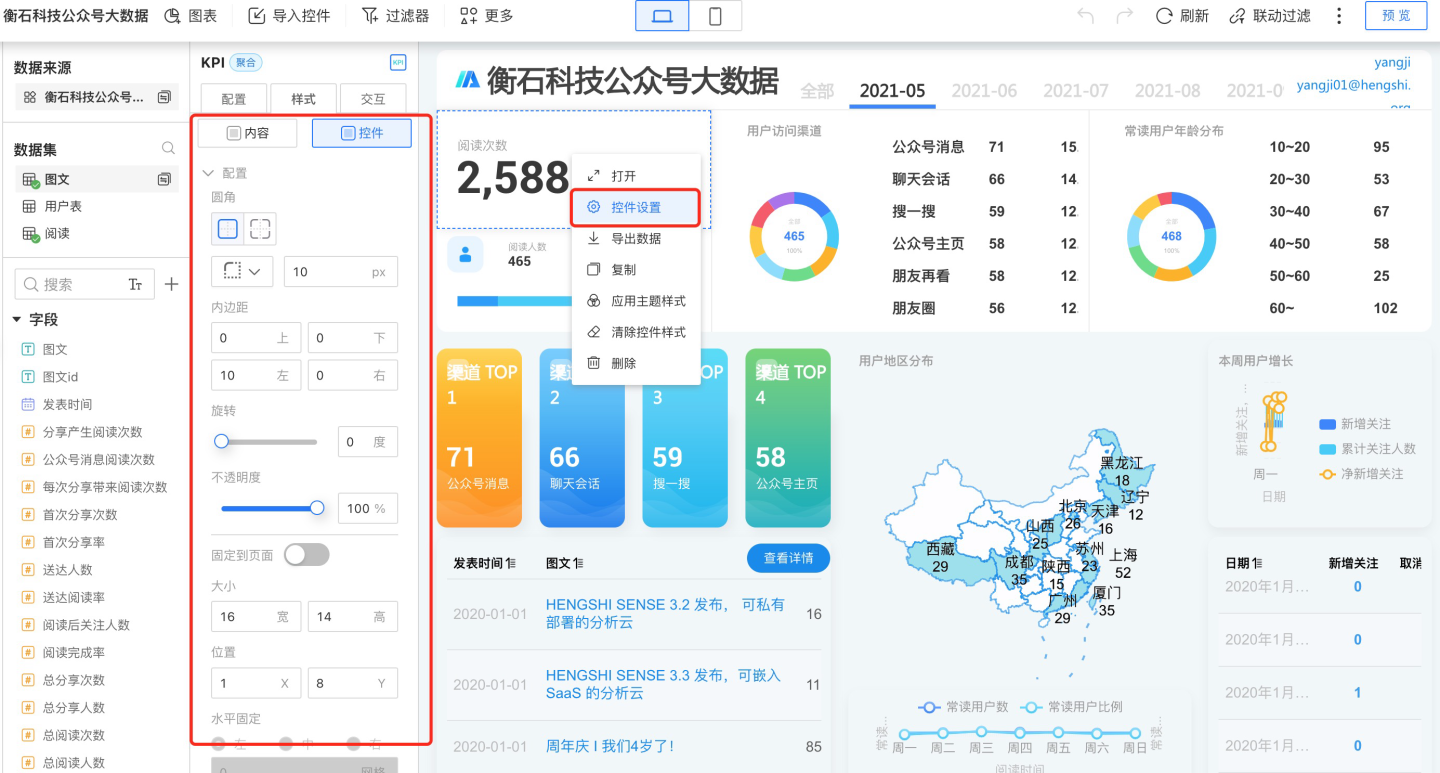Switch to the 样式 tab
The image size is (1440, 773).
[x=303, y=99]
